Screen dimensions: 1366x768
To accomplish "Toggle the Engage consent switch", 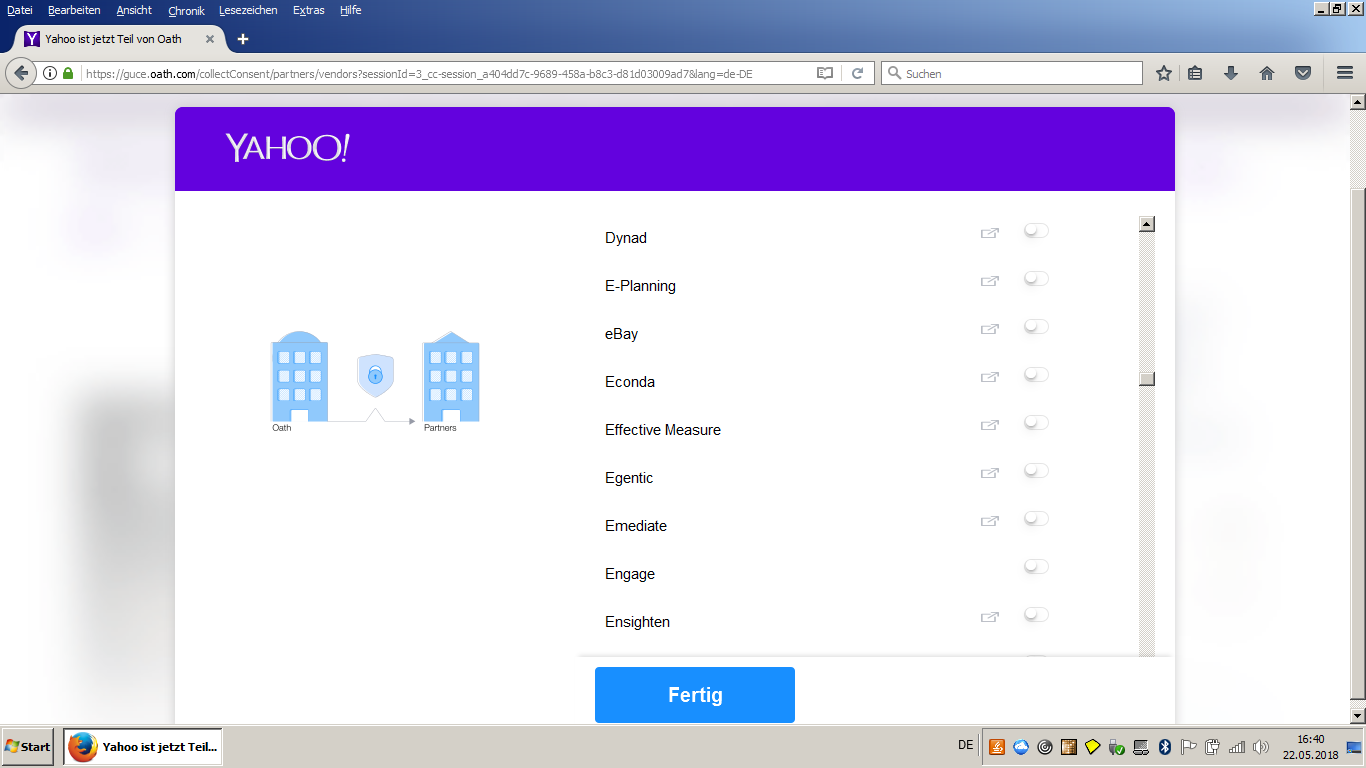I will [1036, 567].
